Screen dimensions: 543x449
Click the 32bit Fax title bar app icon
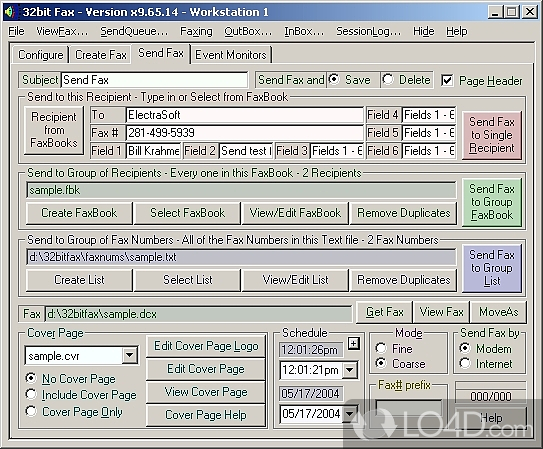pyautogui.click(x=9, y=12)
